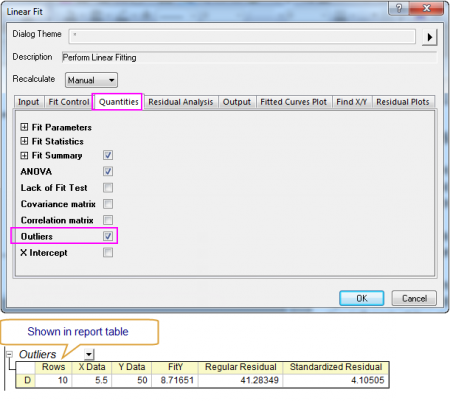
Task: Click the help question mark button
Action: tap(399, 8)
